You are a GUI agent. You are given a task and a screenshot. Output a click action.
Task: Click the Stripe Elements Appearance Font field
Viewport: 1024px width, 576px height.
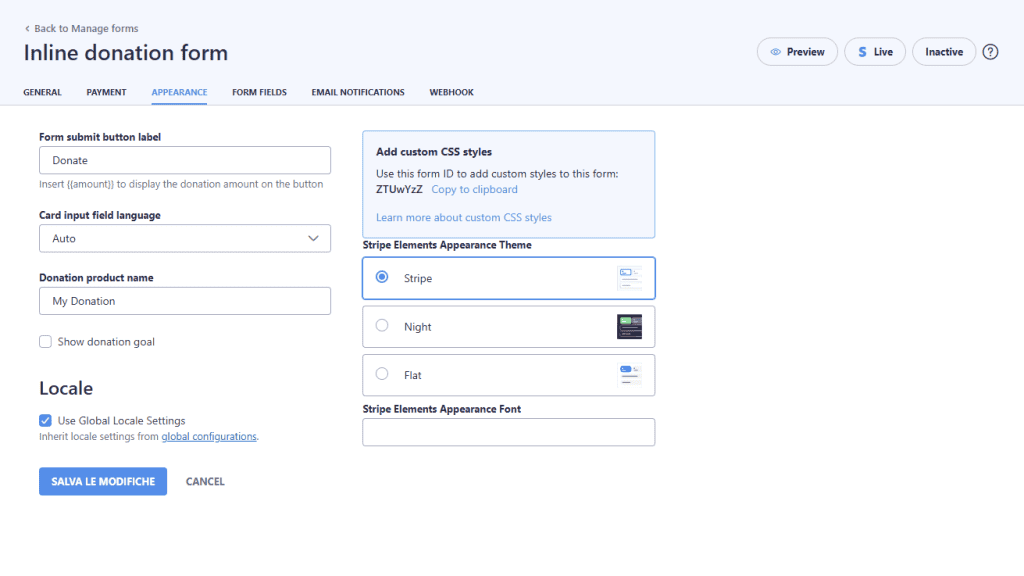click(508, 432)
